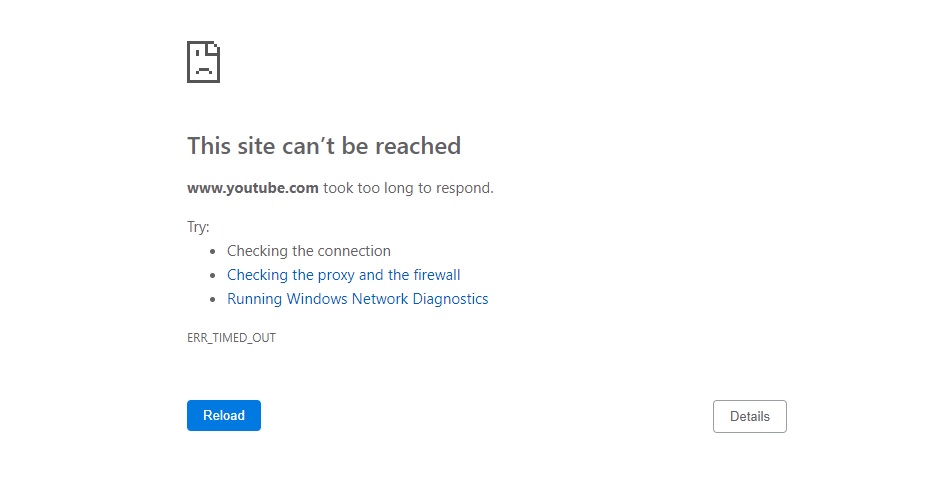Click the word Windows in the diagnostics link
This screenshot has width=930, height=477.
click(x=317, y=299)
